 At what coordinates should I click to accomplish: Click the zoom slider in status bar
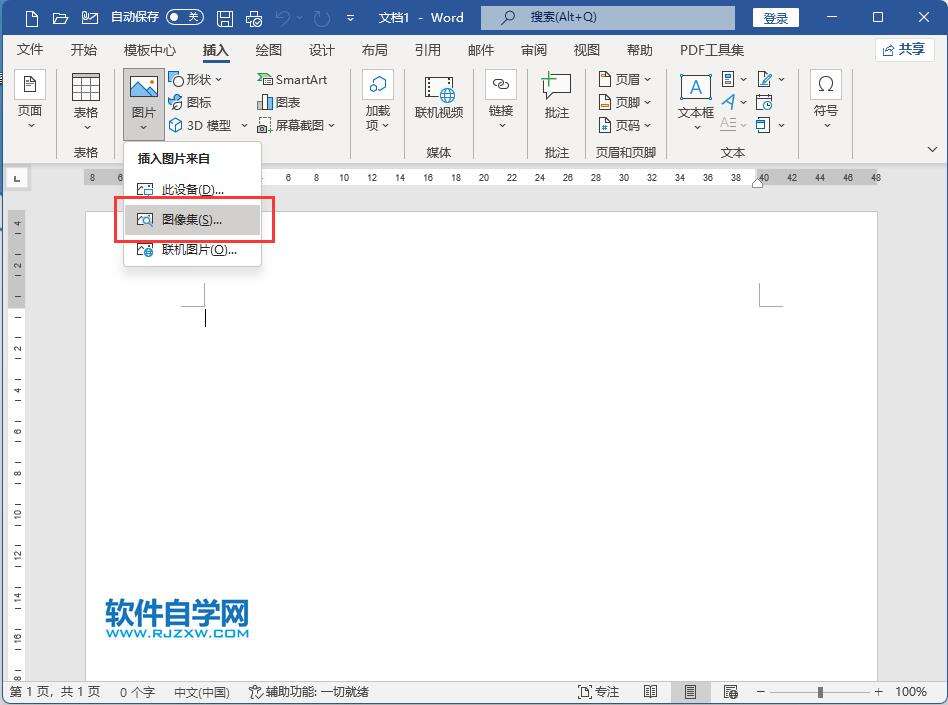(x=820, y=691)
